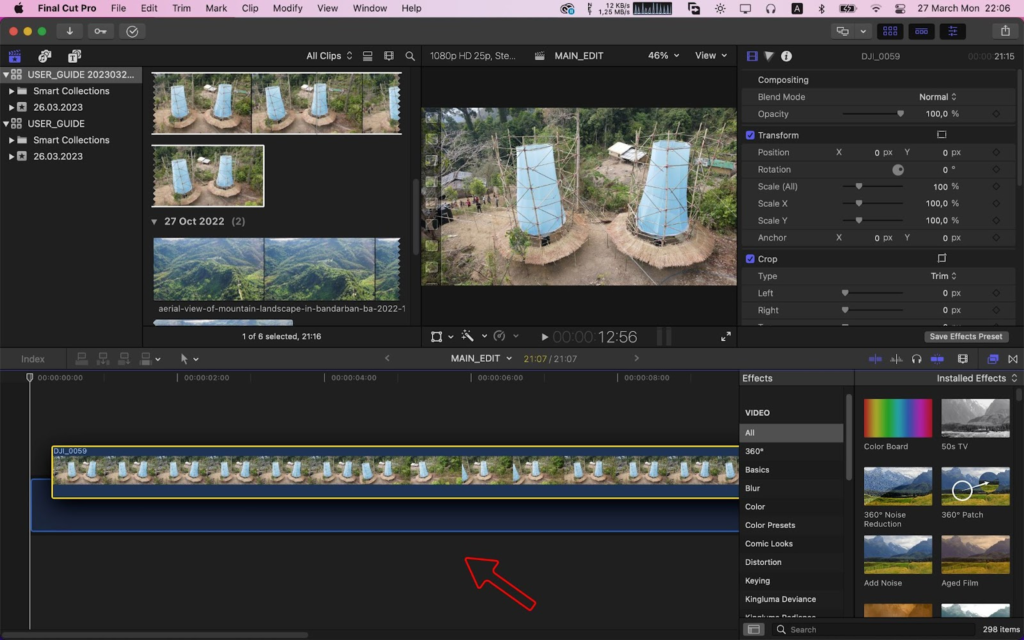1024x640 pixels.
Task: Toggle solo headphones icon in timeline
Action: coord(916,359)
